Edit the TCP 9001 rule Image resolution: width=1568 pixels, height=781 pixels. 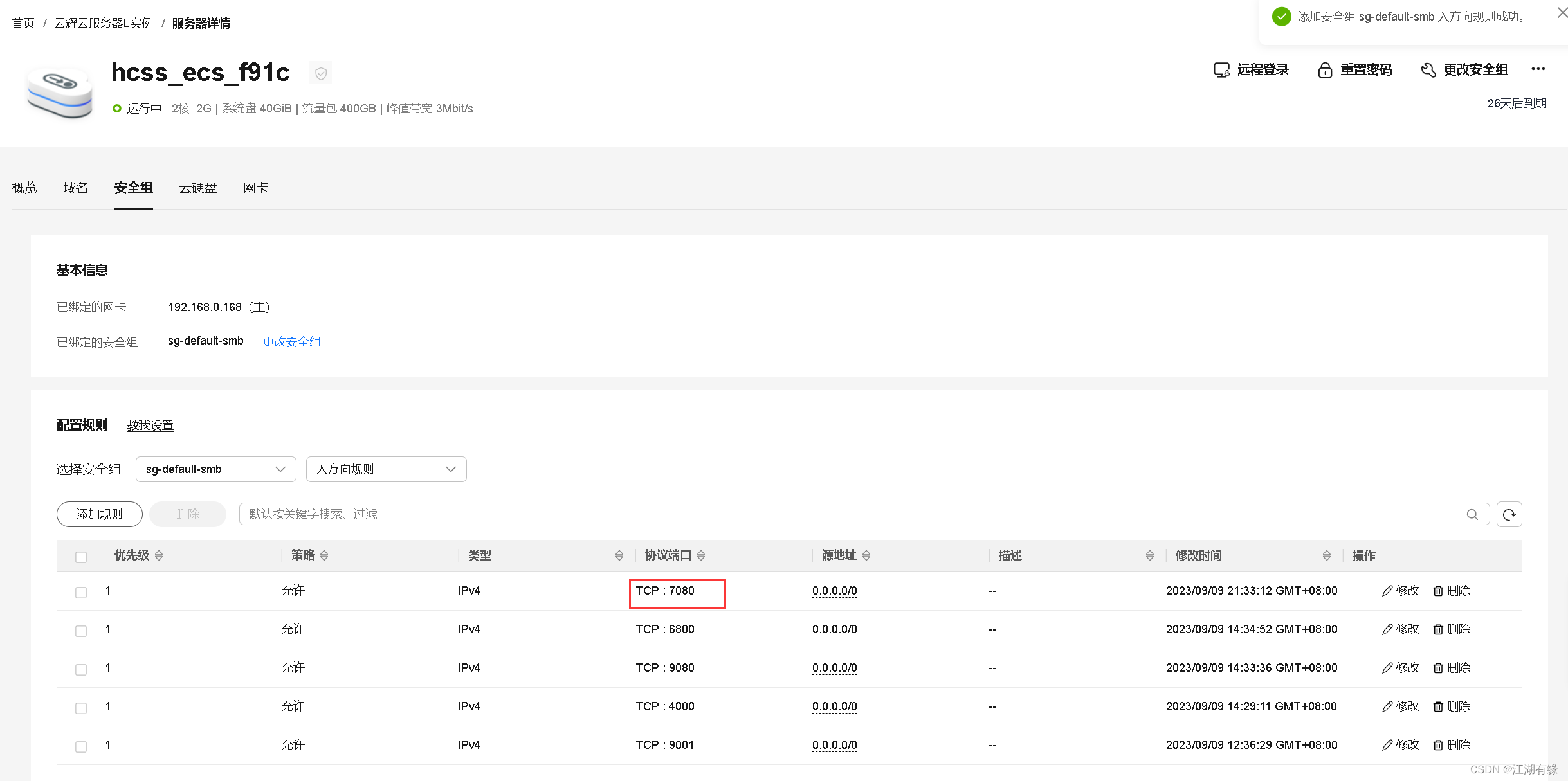coord(1400,745)
